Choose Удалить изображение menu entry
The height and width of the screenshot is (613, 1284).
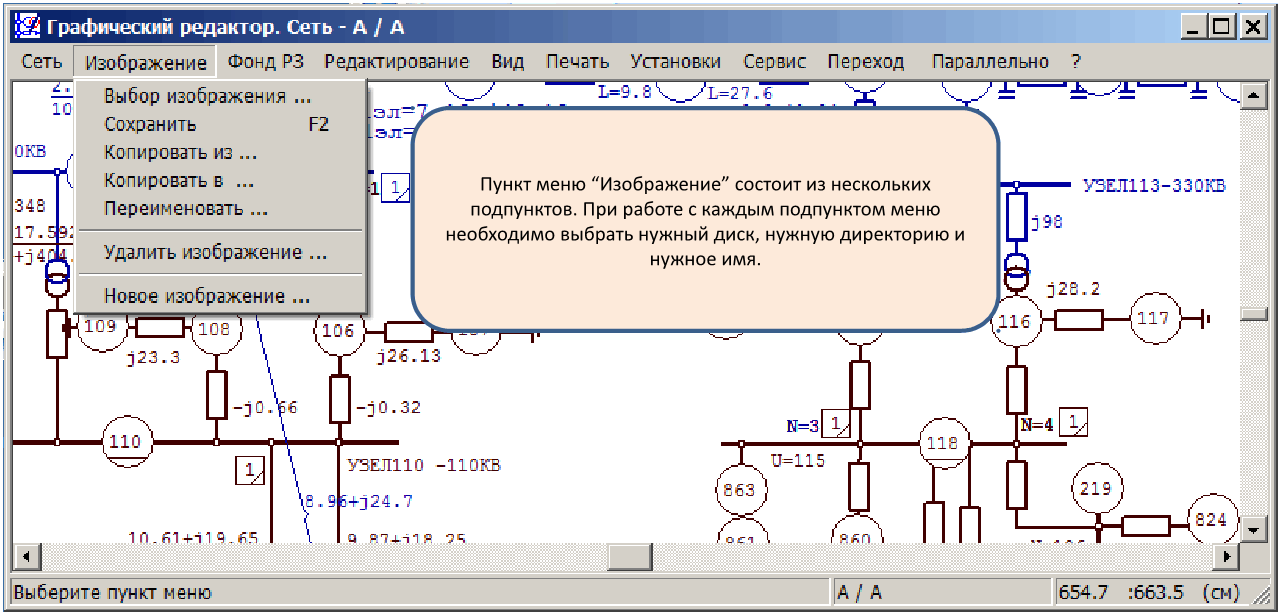coord(215,253)
